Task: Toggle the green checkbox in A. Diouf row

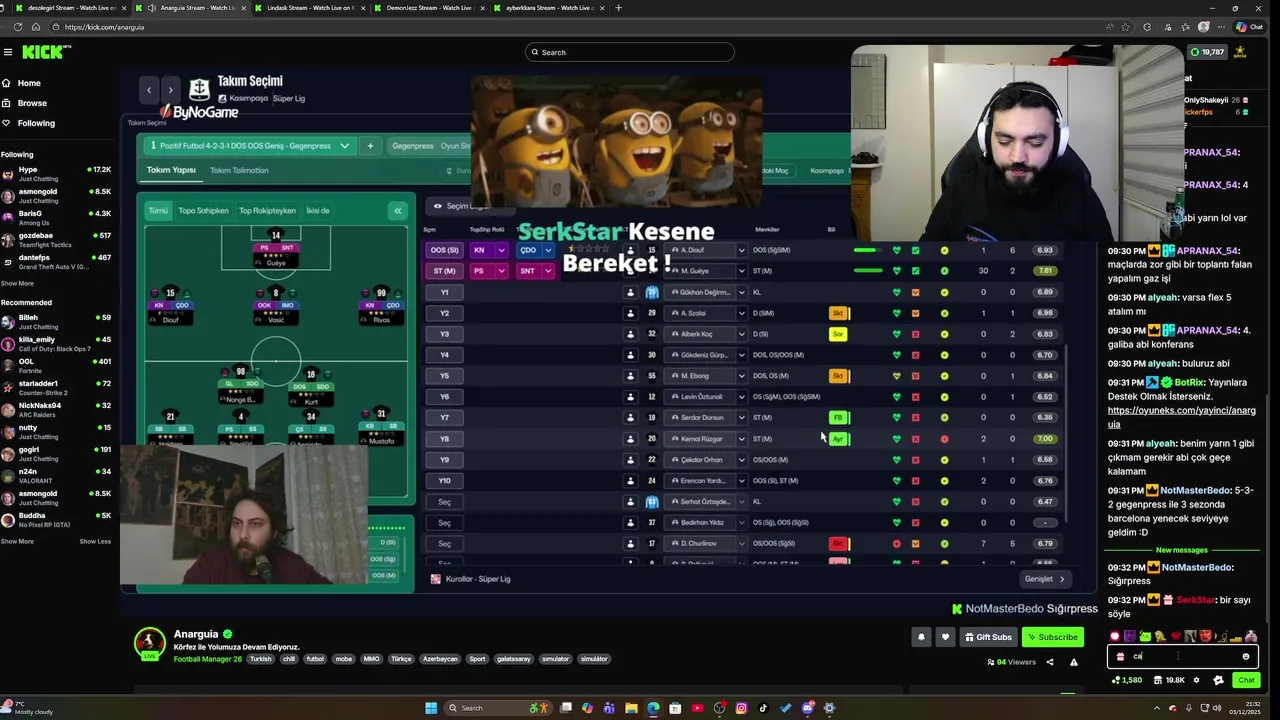Action: (x=915, y=250)
